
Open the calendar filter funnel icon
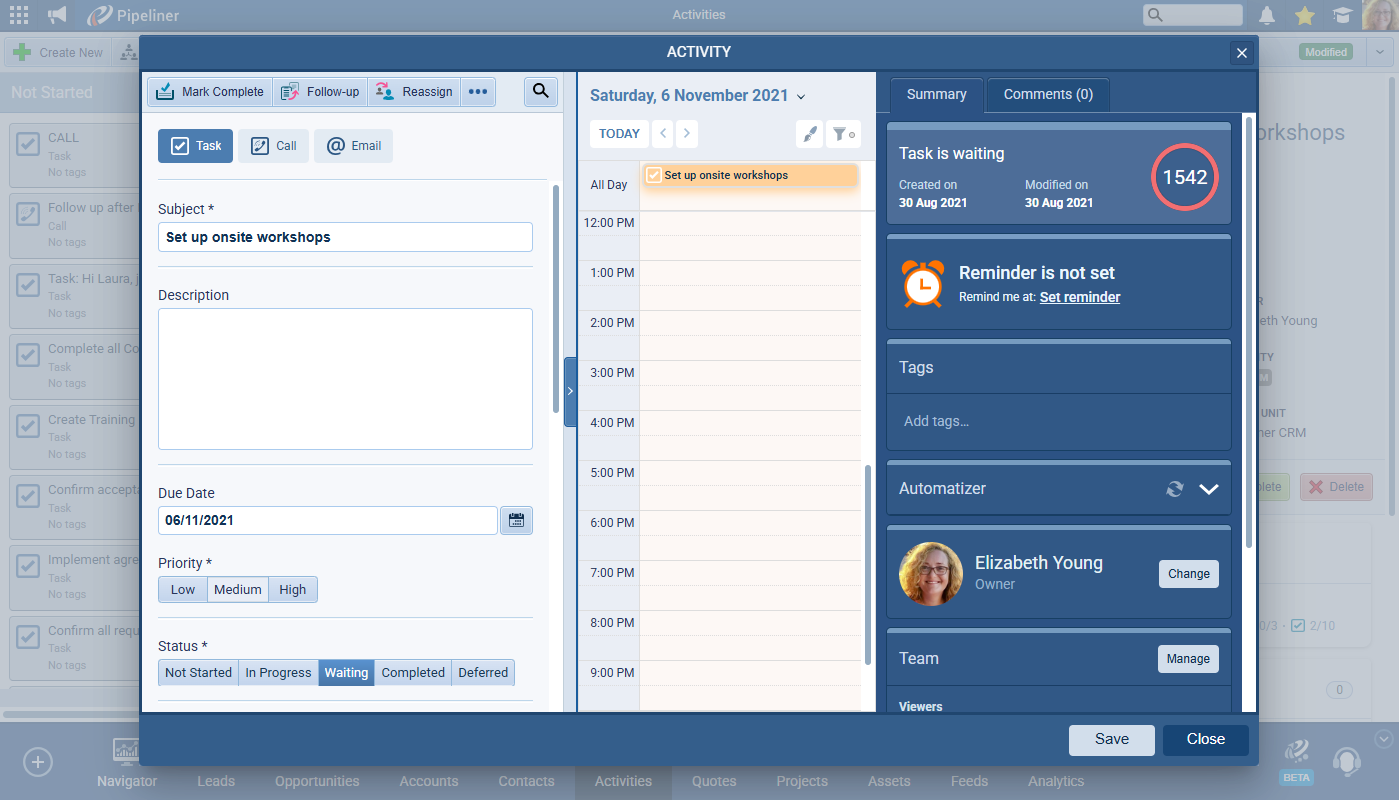pos(844,134)
